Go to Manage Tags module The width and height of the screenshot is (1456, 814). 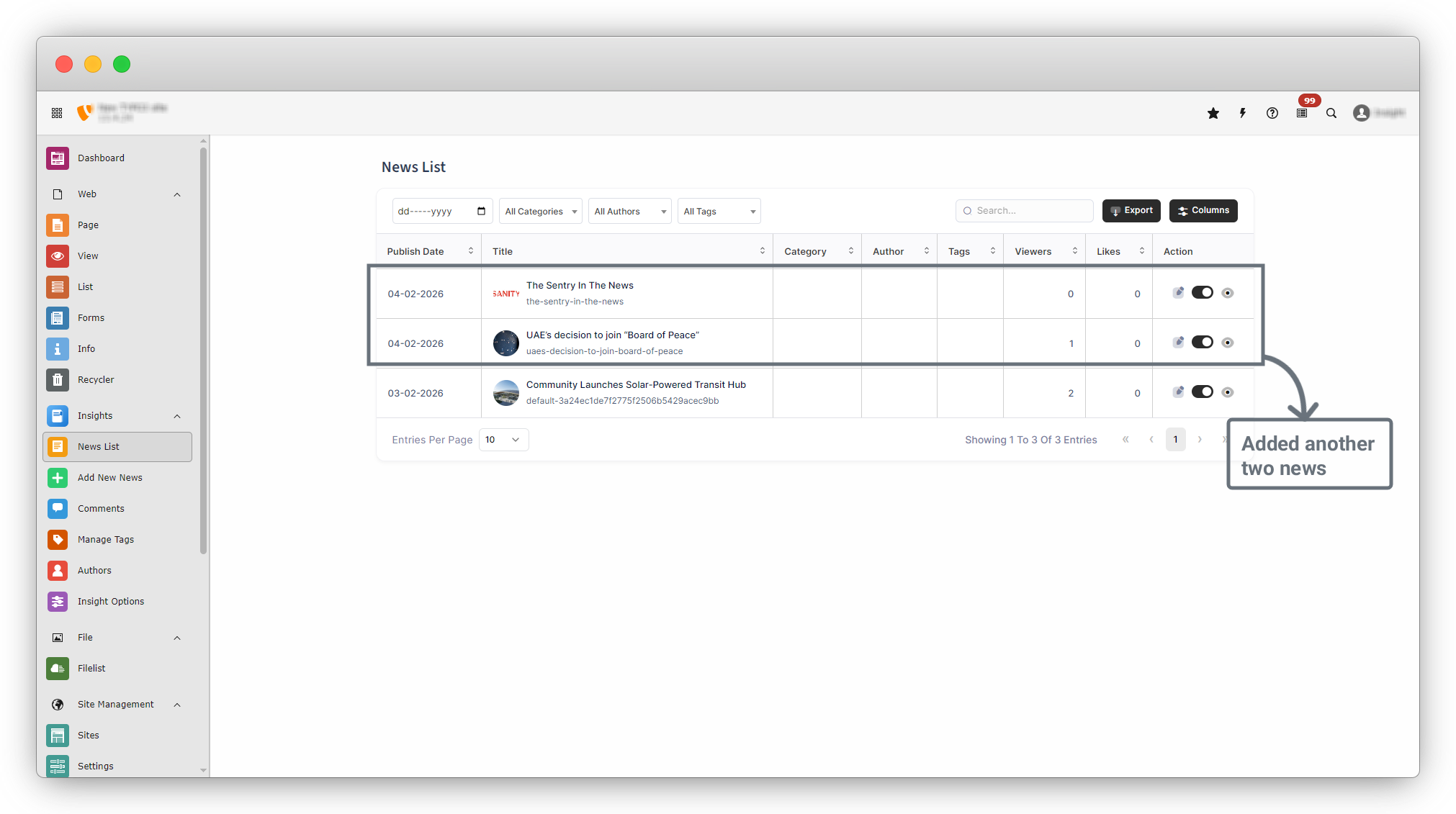click(106, 539)
